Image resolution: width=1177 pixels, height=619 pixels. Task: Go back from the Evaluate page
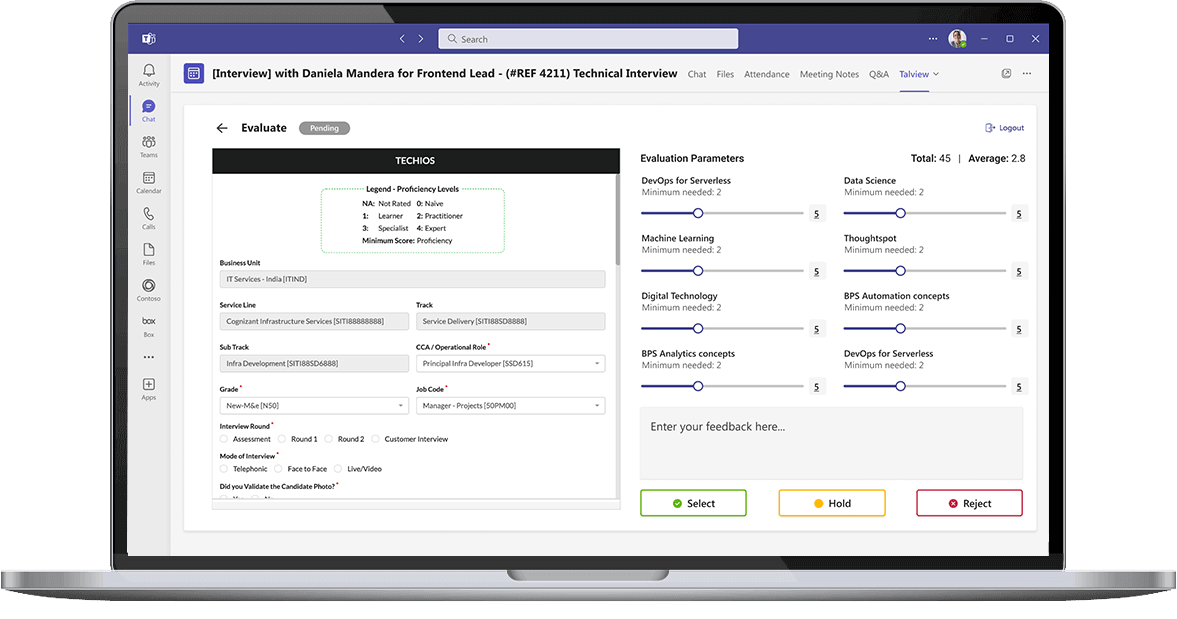222,128
